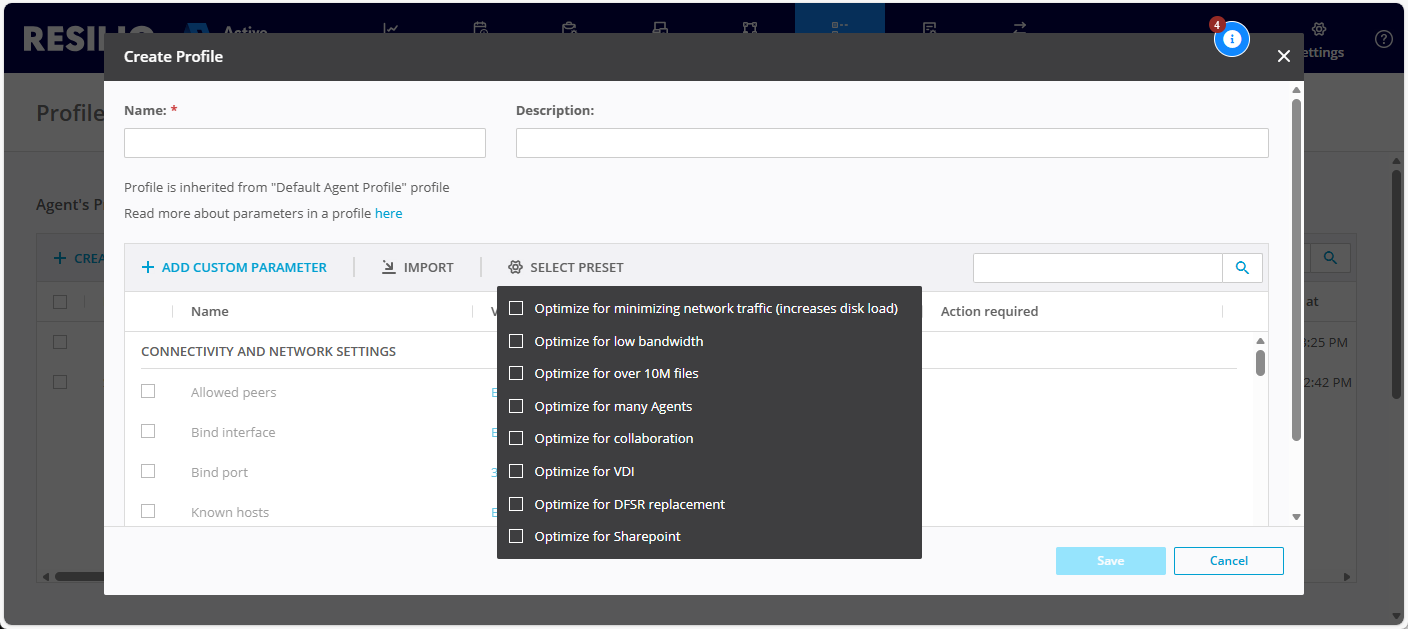
Task: Click the Import arrow icon
Action: click(389, 268)
